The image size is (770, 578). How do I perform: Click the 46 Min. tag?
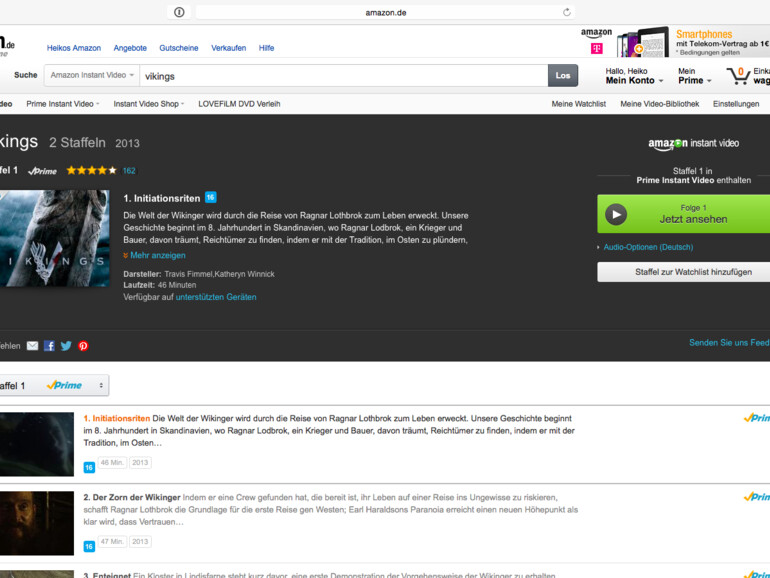[x=112, y=463]
